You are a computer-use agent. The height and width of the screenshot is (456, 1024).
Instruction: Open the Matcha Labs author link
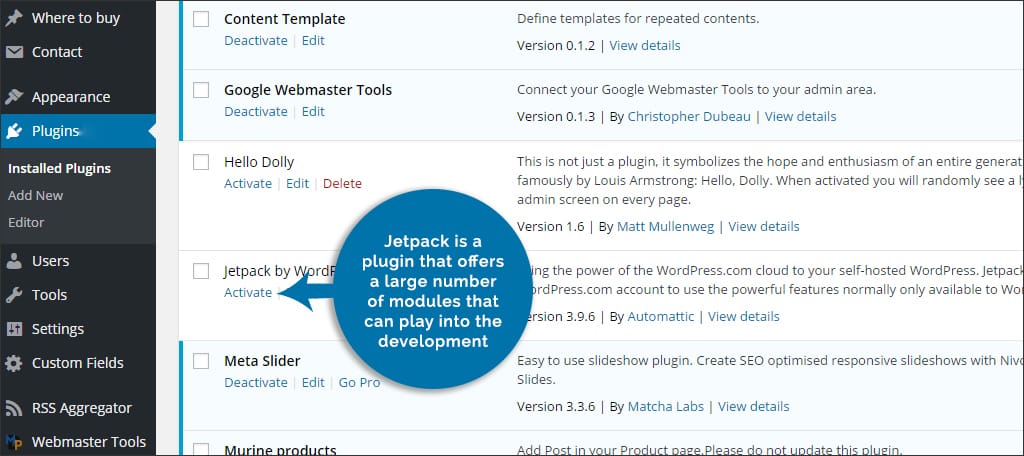pyautogui.click(x=665, y=406)
